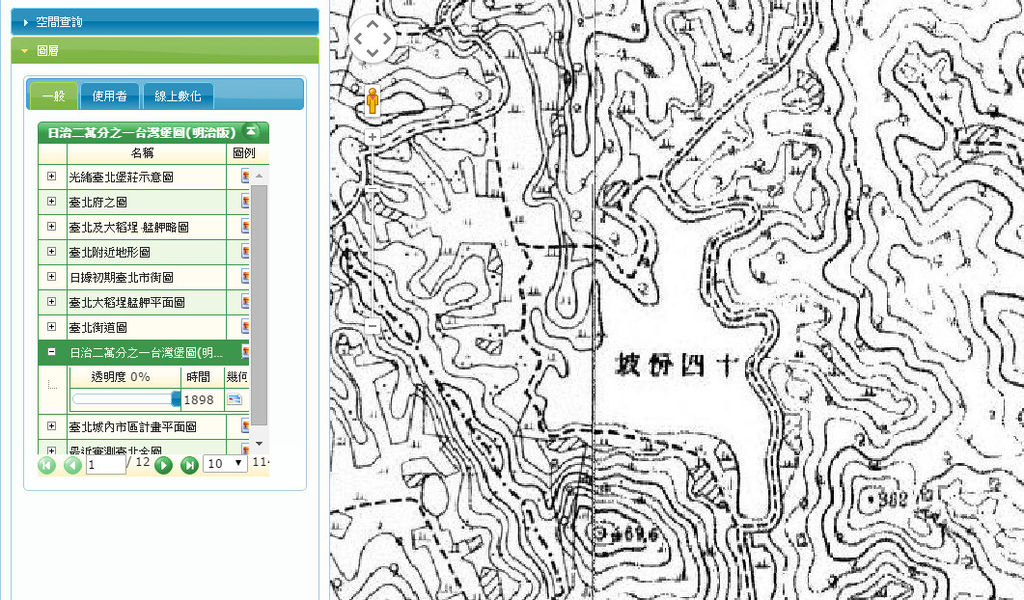1024x600 pixels.
Task: Click the layer list scrollbar down arrow
Action: pos(258,443)
